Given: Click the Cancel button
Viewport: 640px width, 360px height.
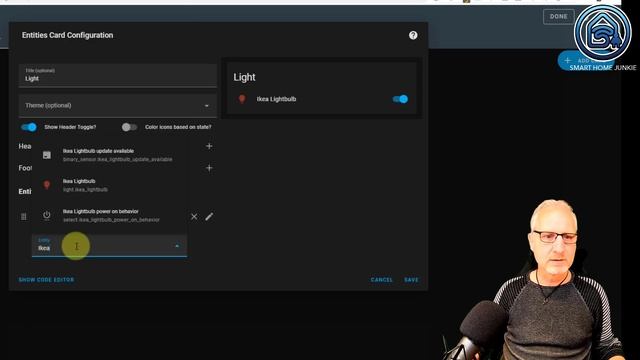Looking at the screenshot, I should 382,280.
